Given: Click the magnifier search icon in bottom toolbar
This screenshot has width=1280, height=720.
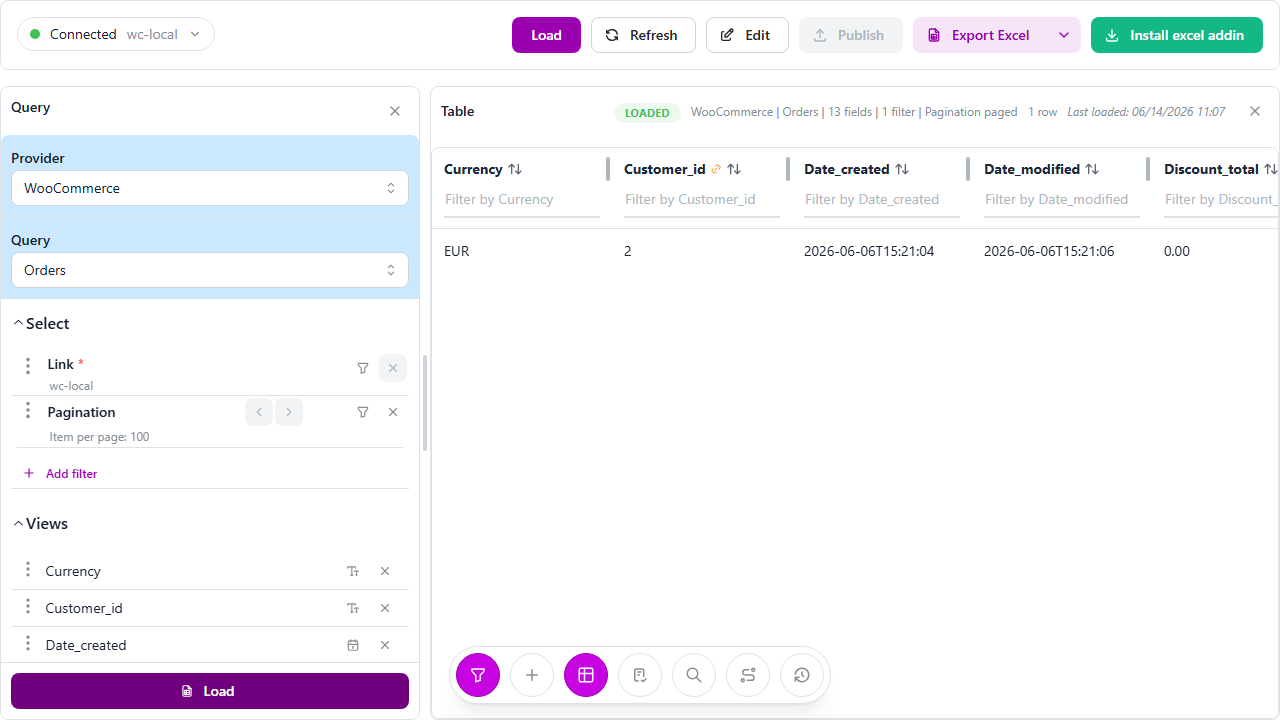Looking at the screenshot, I should pyautogui.click(x=694, y=675).
